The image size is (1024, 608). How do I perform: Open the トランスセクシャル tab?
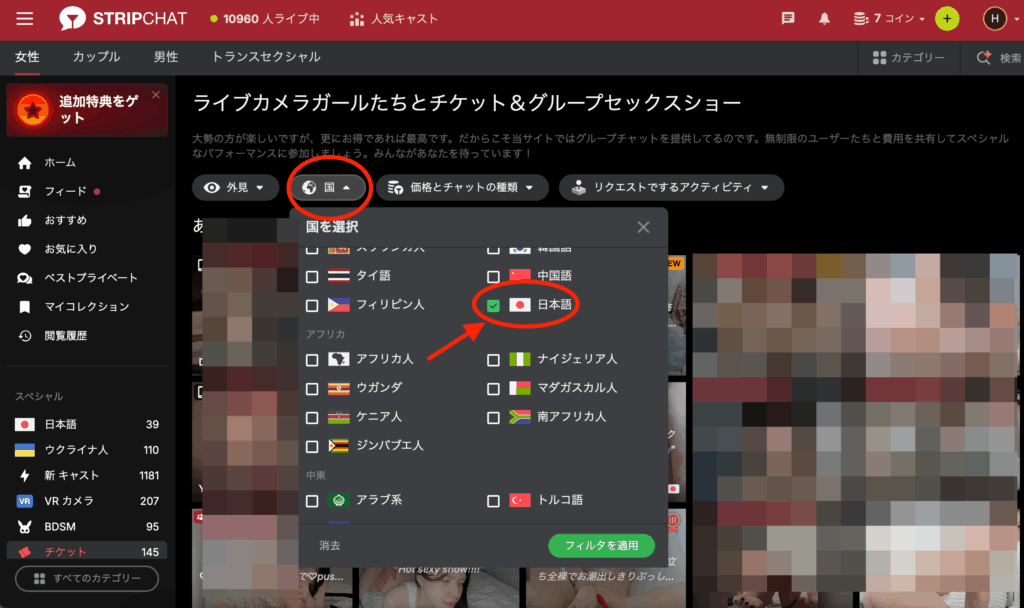[264, 57]
